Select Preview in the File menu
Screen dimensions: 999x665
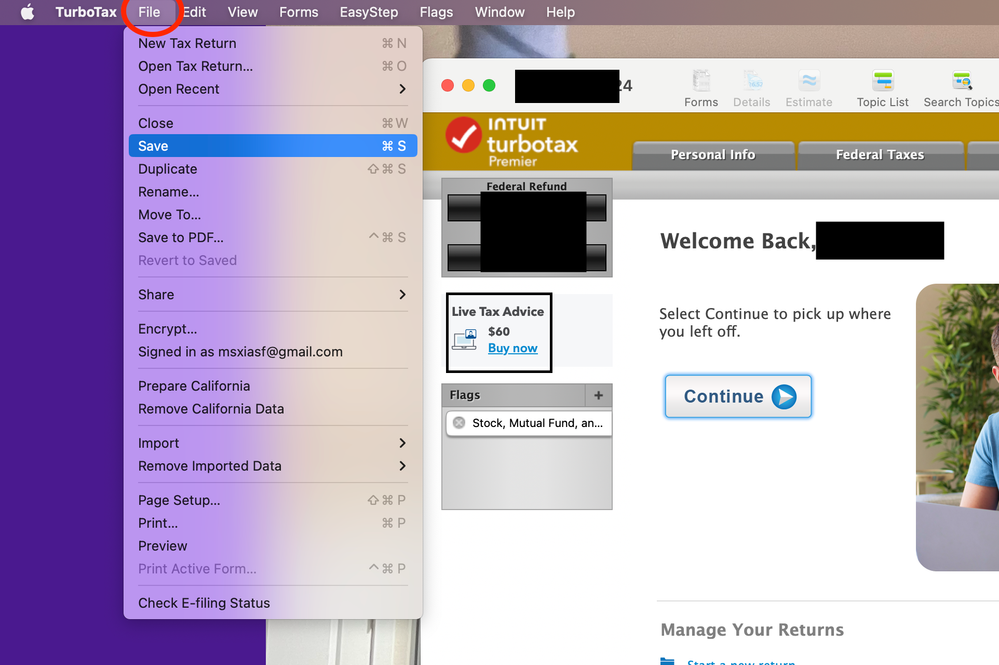tap(273, 546)
